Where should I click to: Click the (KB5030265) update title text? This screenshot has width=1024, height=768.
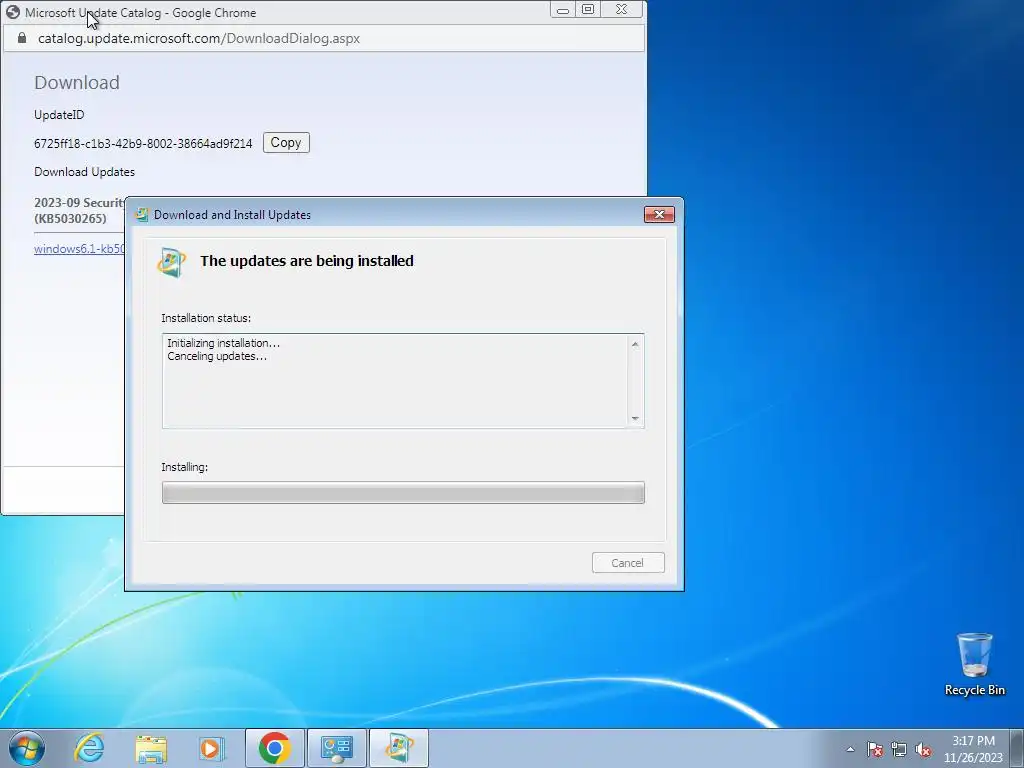point(70,219)
